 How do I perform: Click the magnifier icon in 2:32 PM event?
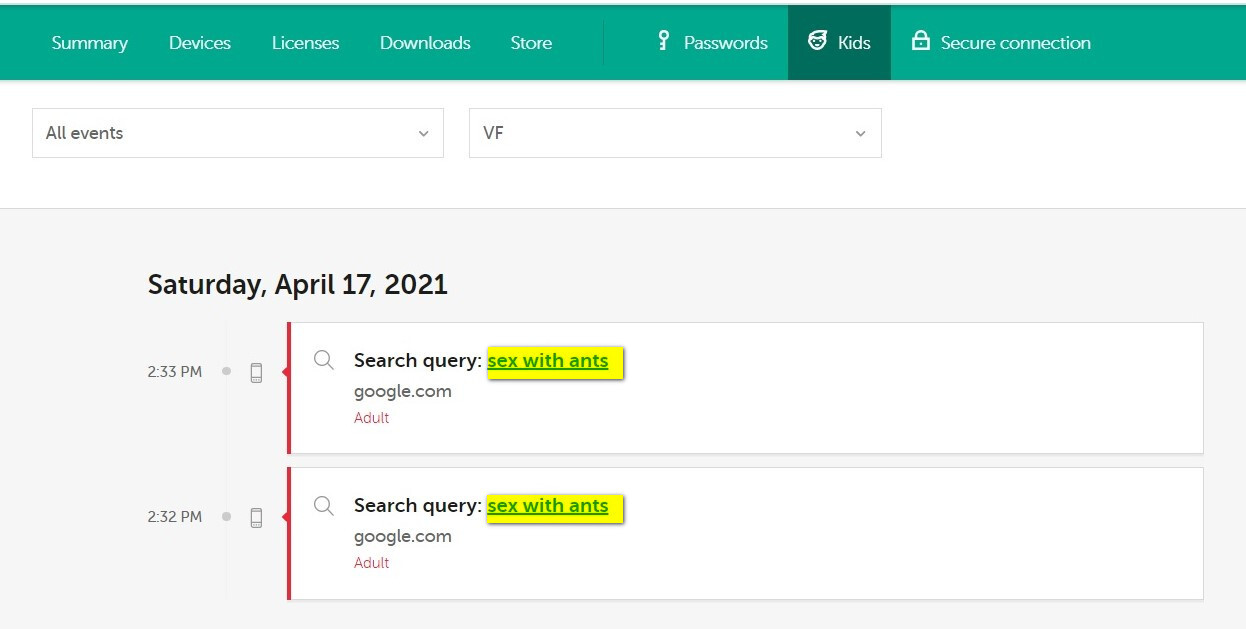[x=324, y=505]
